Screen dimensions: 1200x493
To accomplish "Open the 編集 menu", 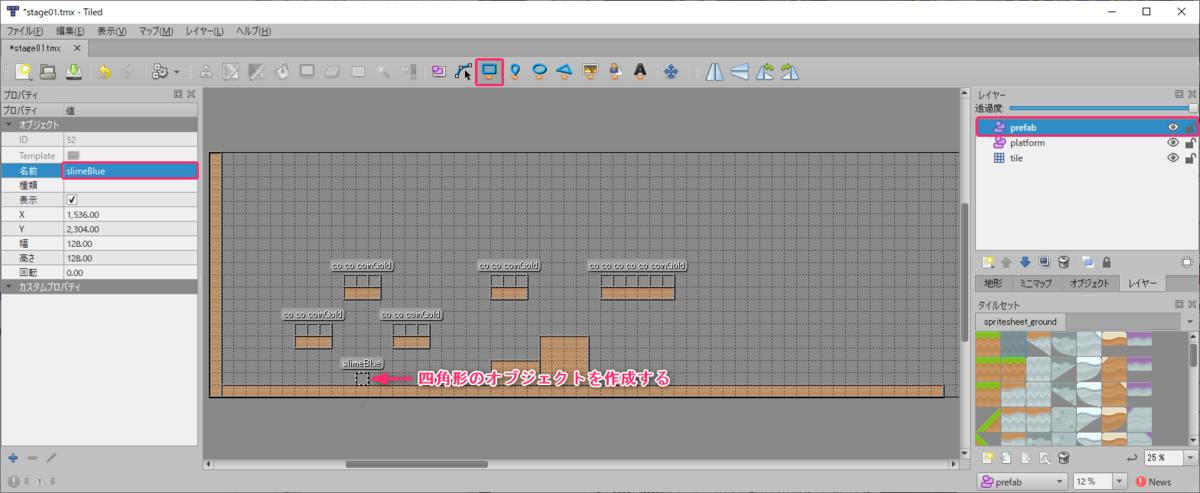I will 70,32.
